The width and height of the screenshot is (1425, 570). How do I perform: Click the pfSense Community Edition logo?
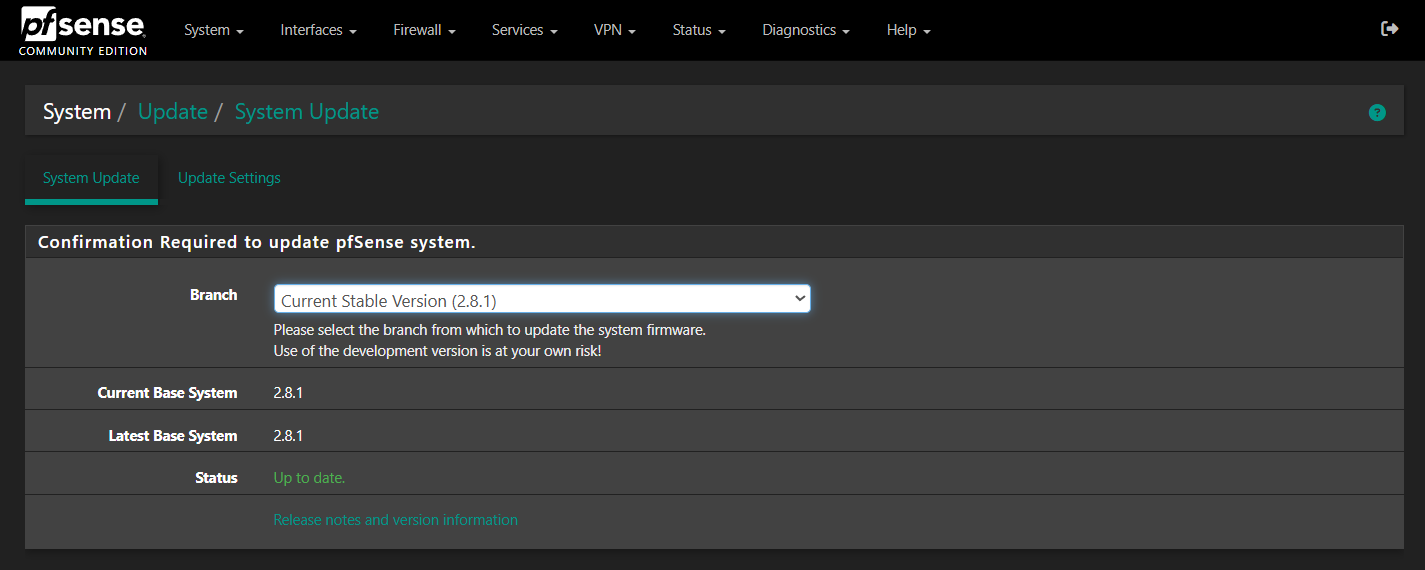pos(83,31)
